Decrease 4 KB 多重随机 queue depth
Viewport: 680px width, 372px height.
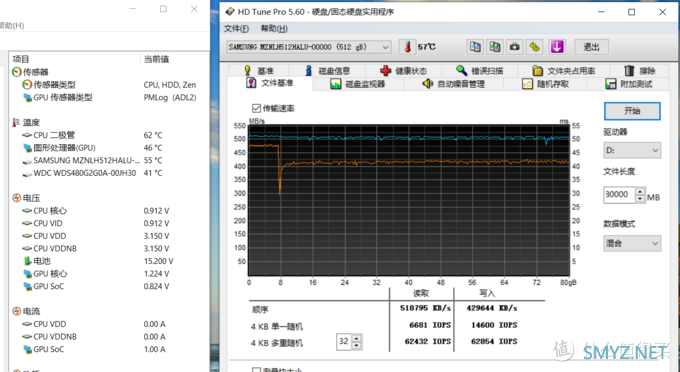[356, 346]
